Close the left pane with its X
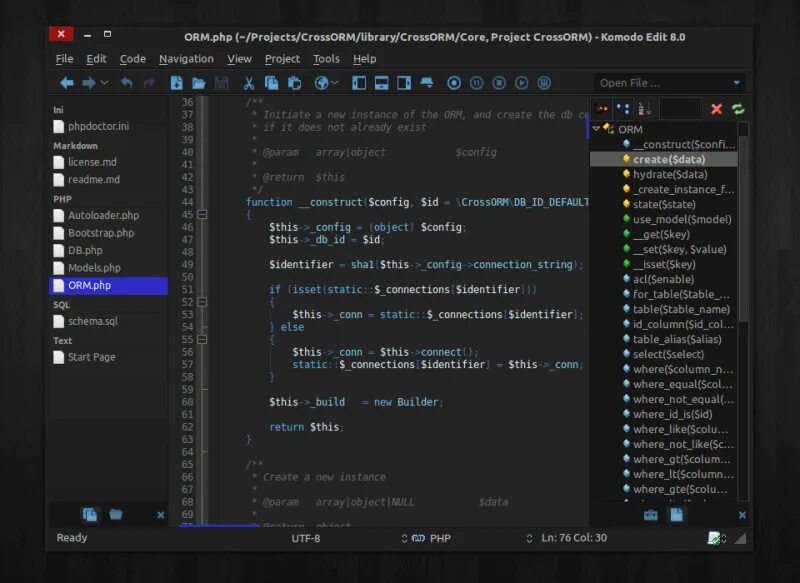Screen dimensions: 800x583 click(x=160, y=515)
